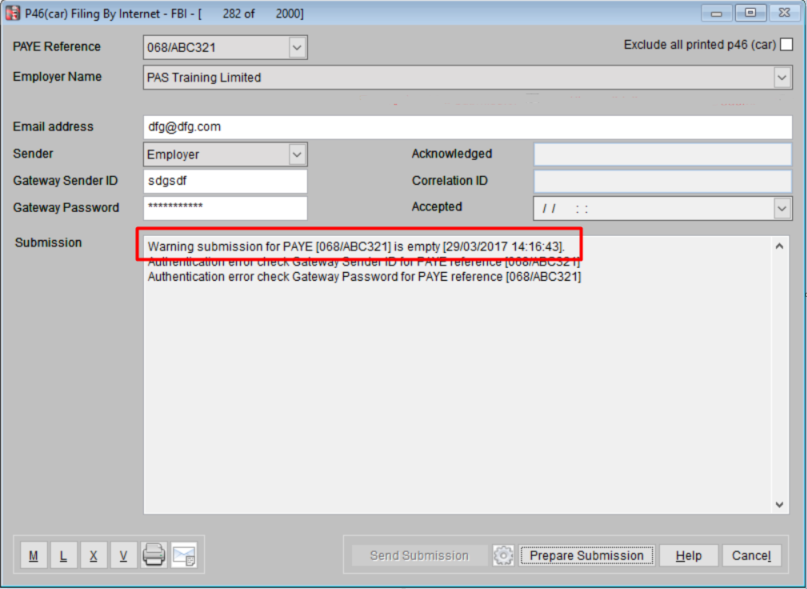Screen dimensions: 807x589
Task: Click Prepare Submission
Action: (x=586, y=555)
